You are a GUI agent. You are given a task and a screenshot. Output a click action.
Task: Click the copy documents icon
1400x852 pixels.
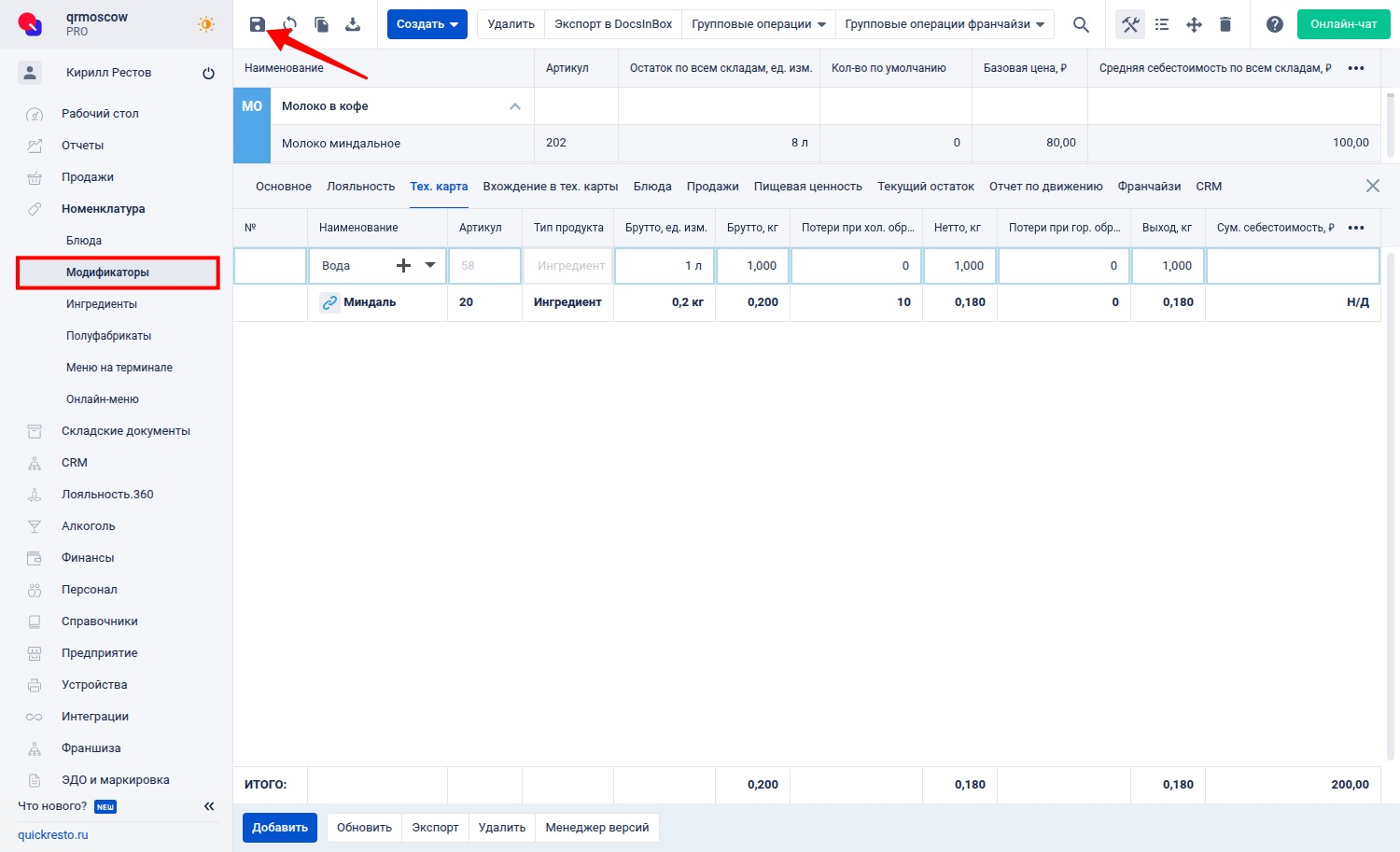coord(321,24)
